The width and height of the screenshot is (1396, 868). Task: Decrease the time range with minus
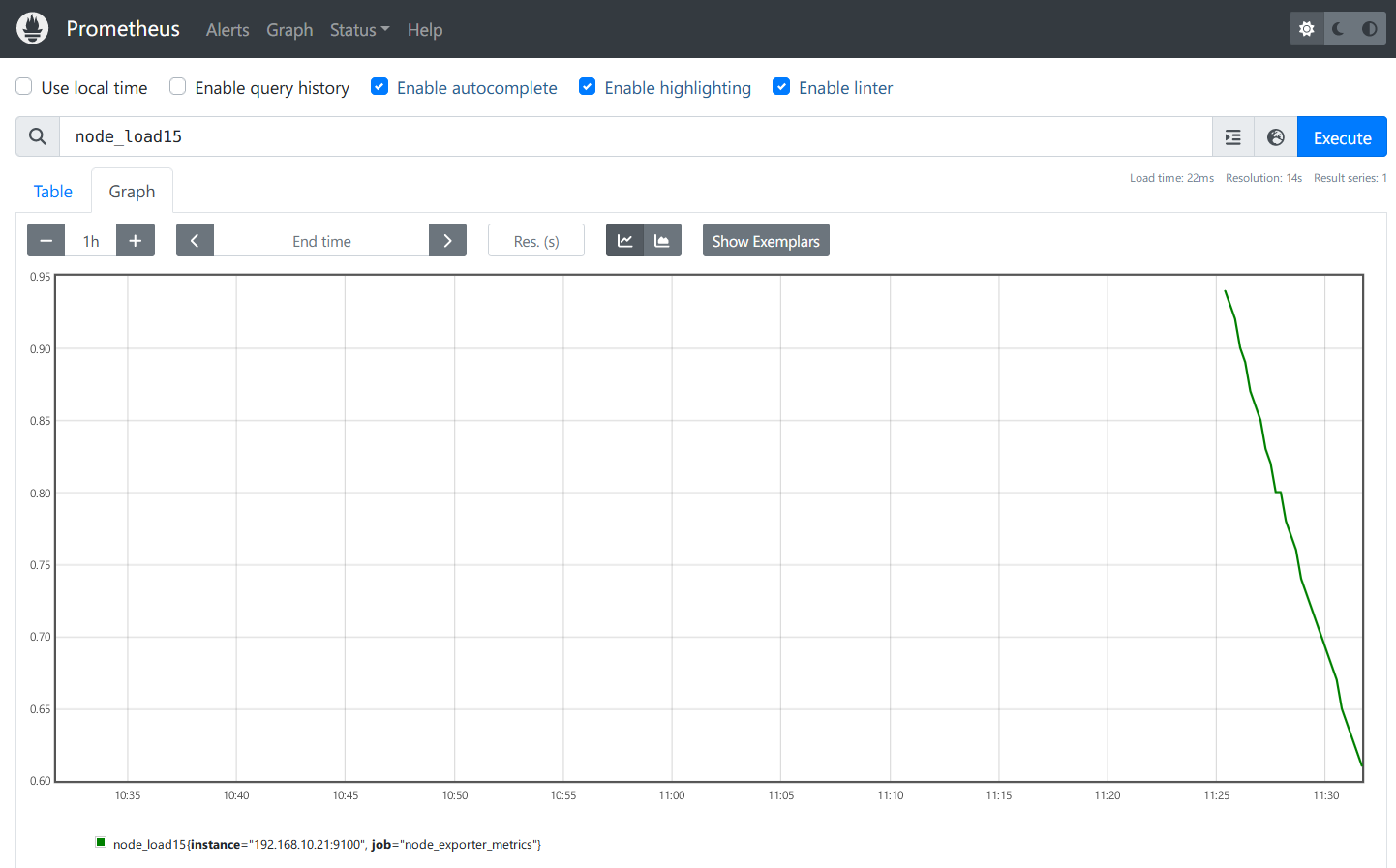pyautogui.click(x=46, y=241)
